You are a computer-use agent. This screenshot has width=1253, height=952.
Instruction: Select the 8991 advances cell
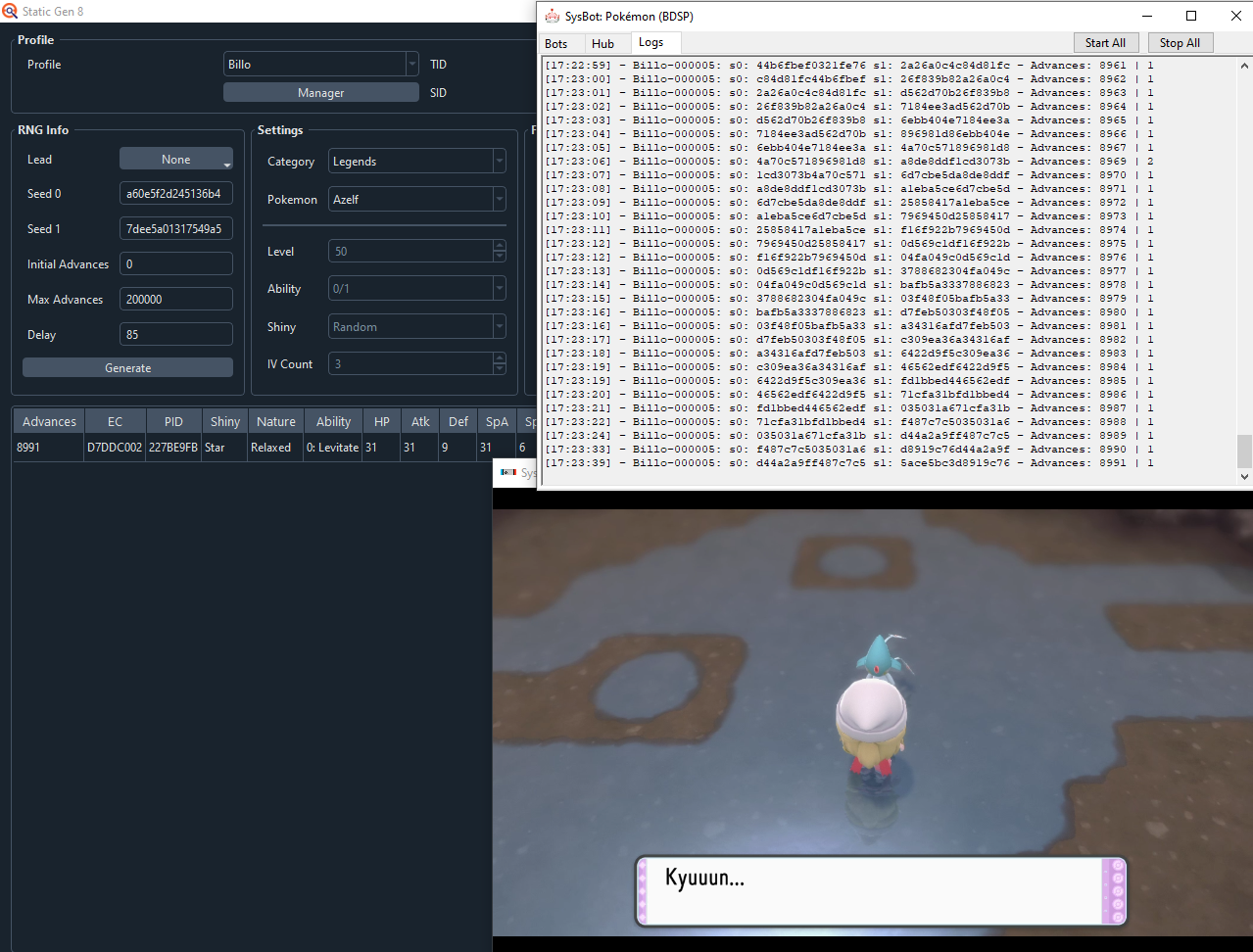49,448
